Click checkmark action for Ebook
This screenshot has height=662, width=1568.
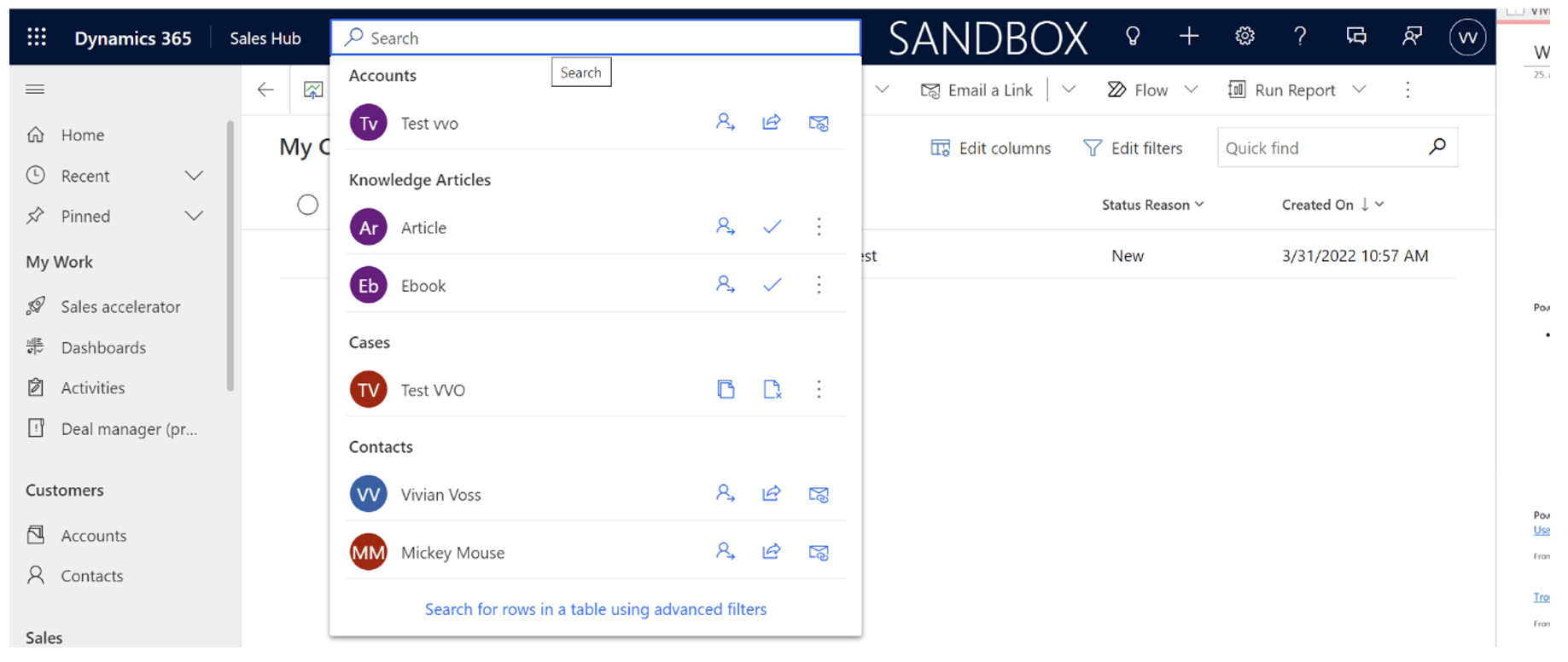(x=772, y=285)
